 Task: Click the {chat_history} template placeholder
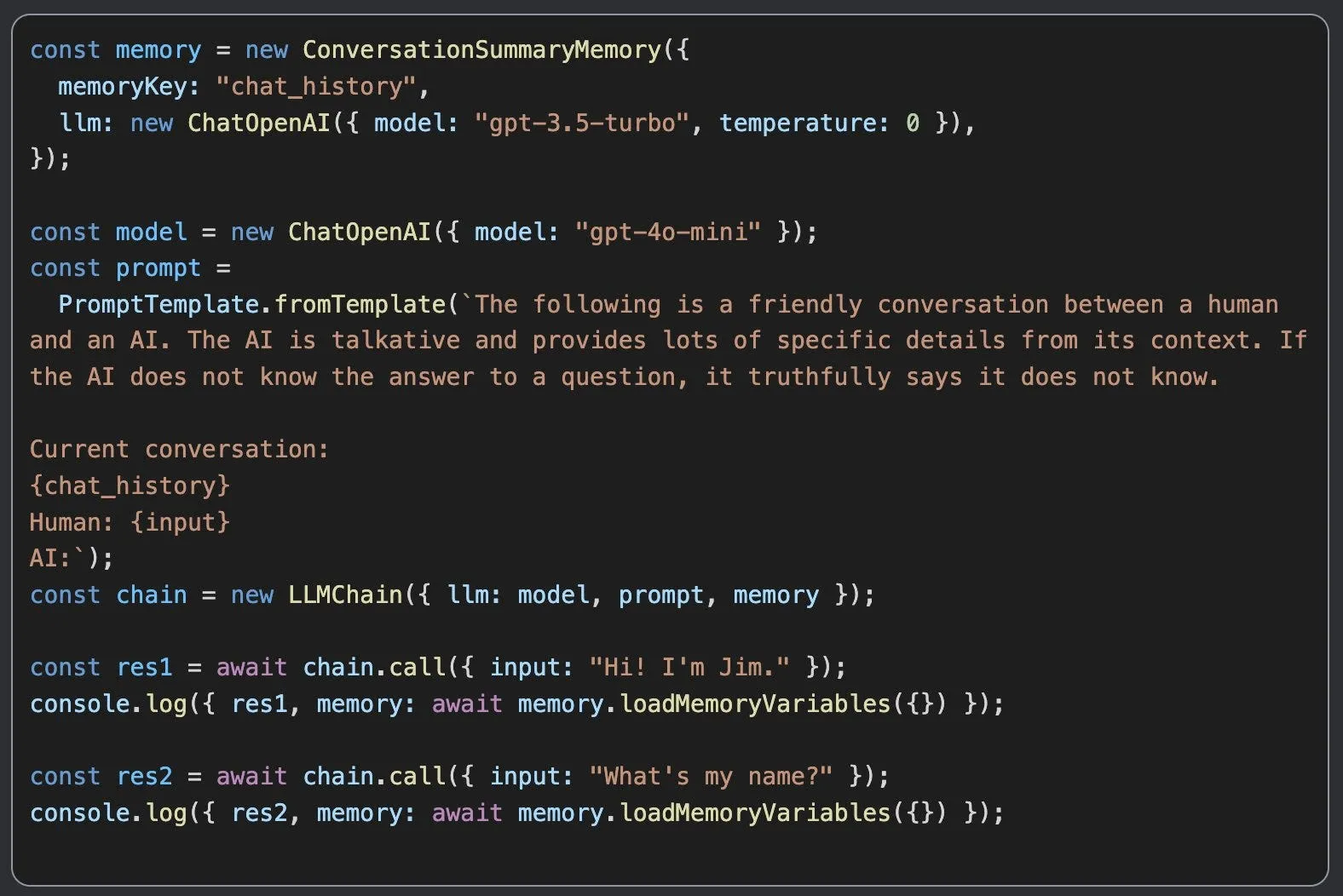(130, 486)
